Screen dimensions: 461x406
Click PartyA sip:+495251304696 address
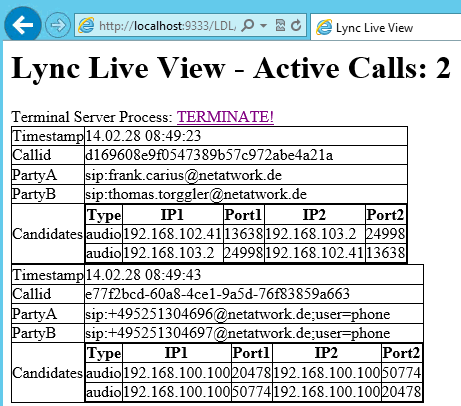(238, 314)
